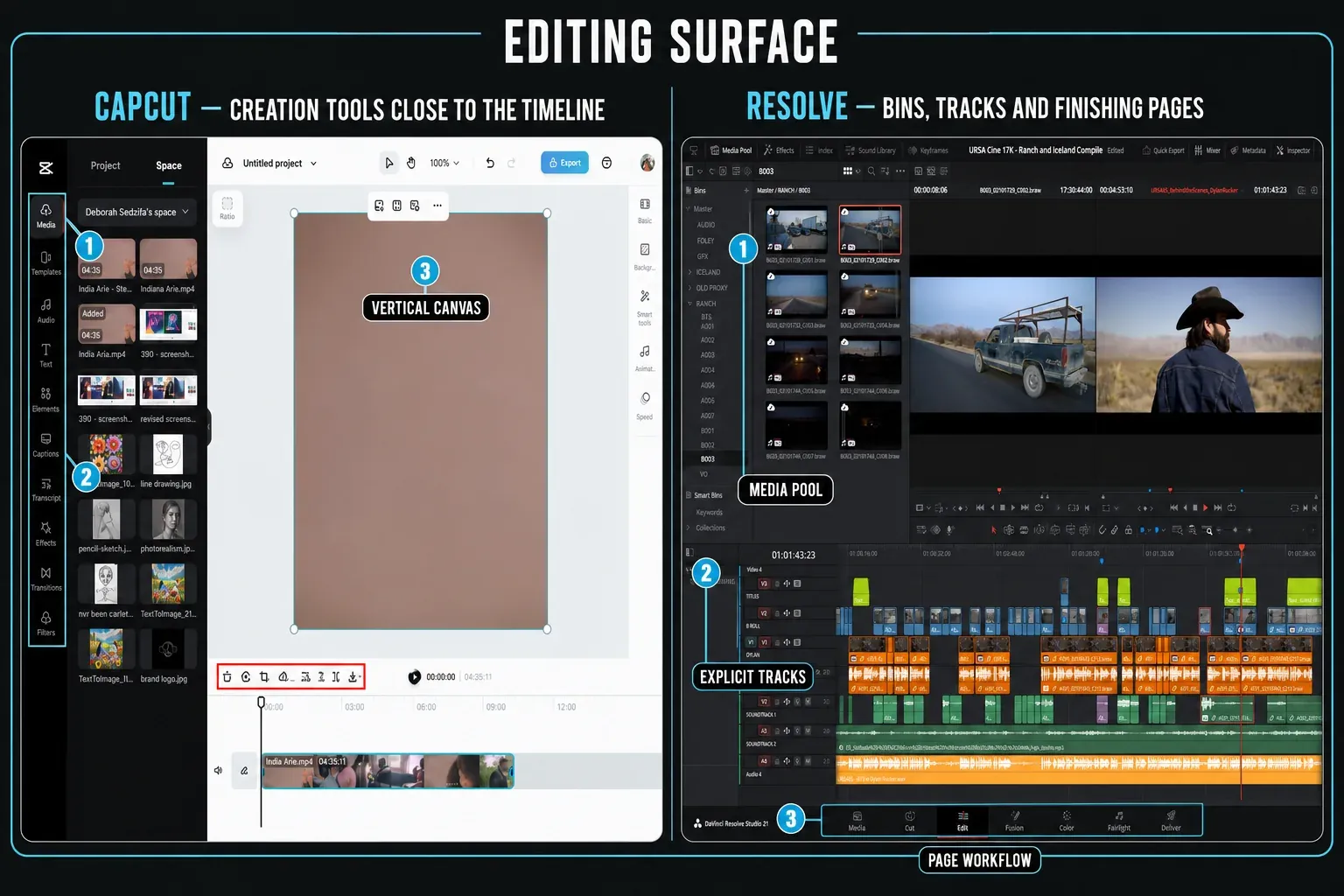Open the Audio panel in CapCut sidebar

(45, 310)
